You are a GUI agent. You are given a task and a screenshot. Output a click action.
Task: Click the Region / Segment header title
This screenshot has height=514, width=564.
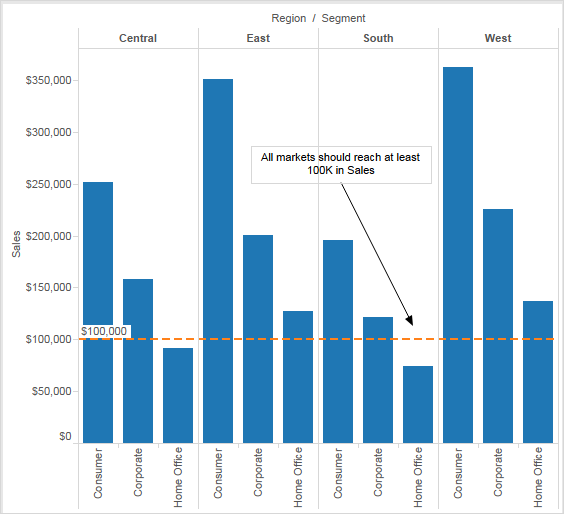tap(318, 18)
